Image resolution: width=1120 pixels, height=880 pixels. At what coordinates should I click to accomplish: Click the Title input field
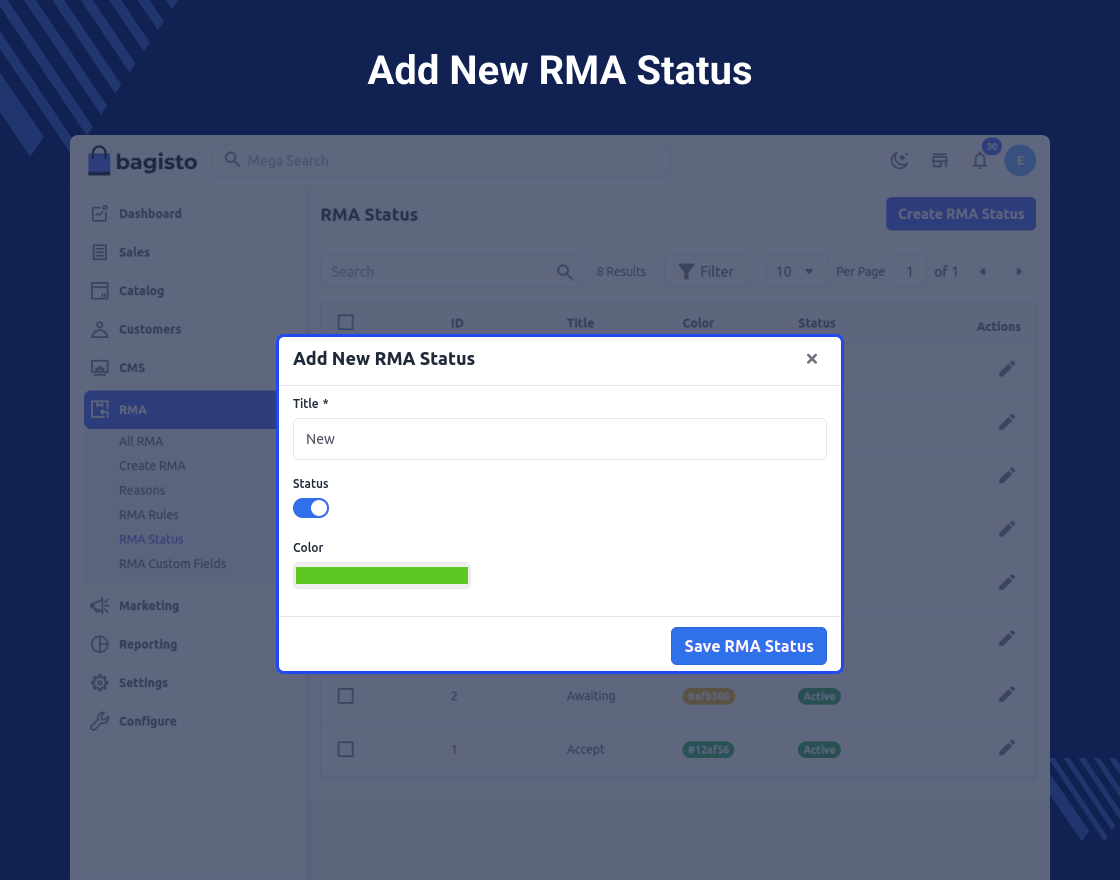[560, 439]
